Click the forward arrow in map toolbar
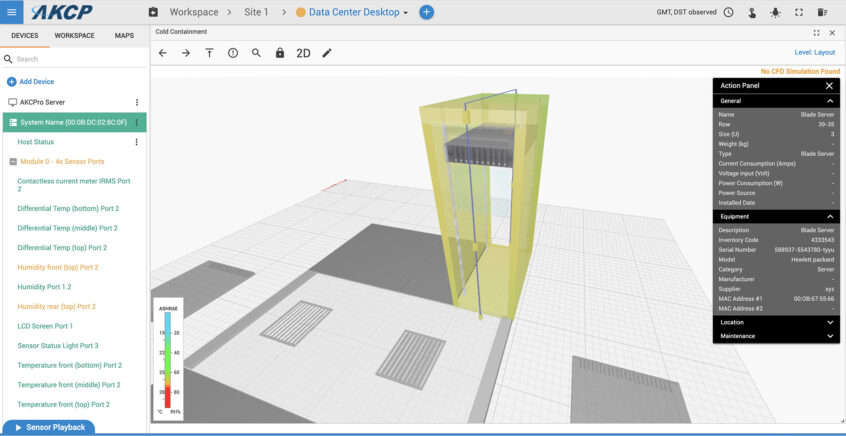Screen dimensions: 846x436 186,53
